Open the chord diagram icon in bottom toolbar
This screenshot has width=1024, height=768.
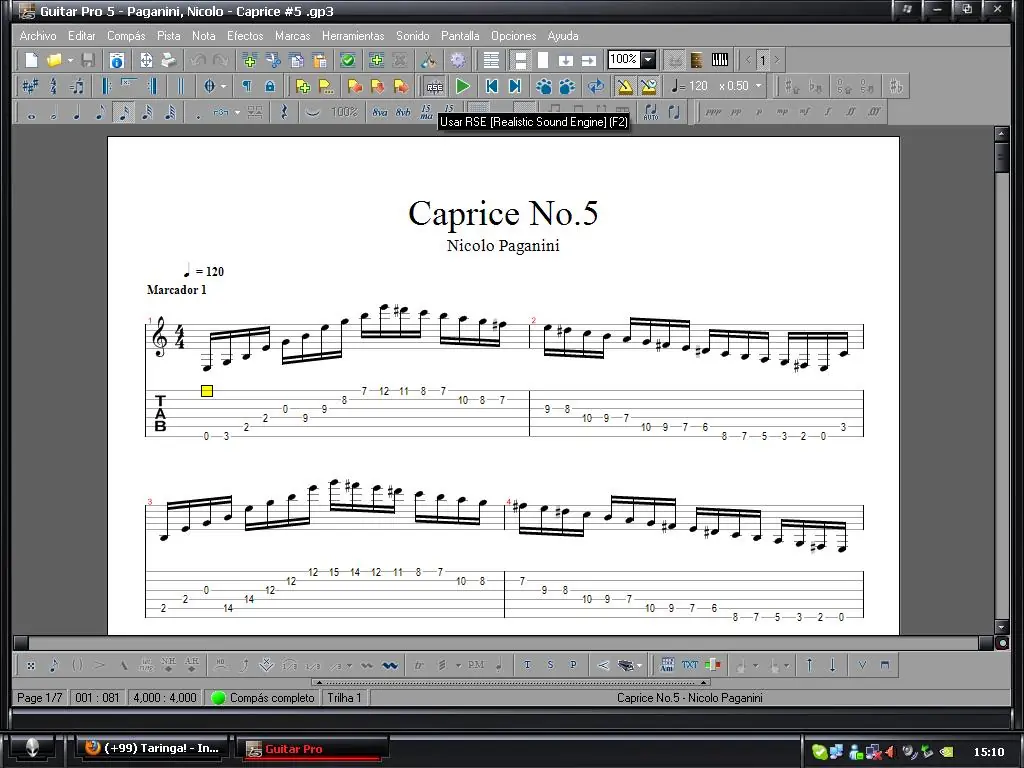[667, 665]
